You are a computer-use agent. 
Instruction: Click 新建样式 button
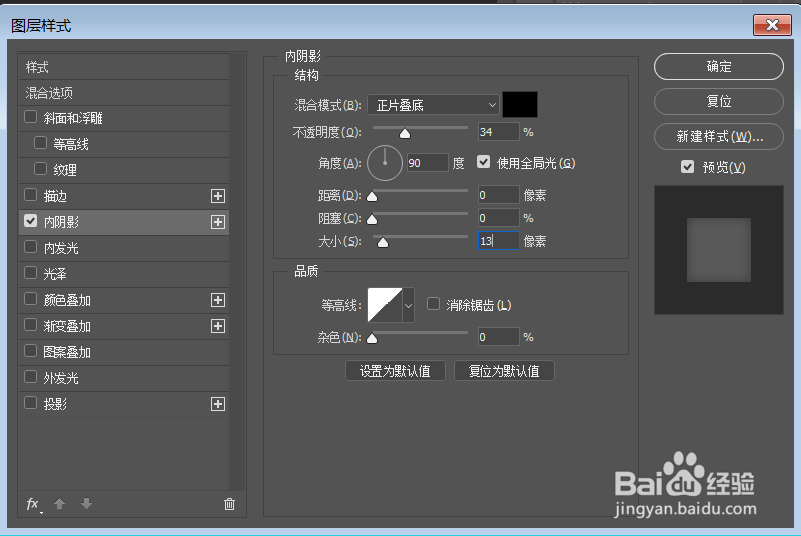point(718,136)
